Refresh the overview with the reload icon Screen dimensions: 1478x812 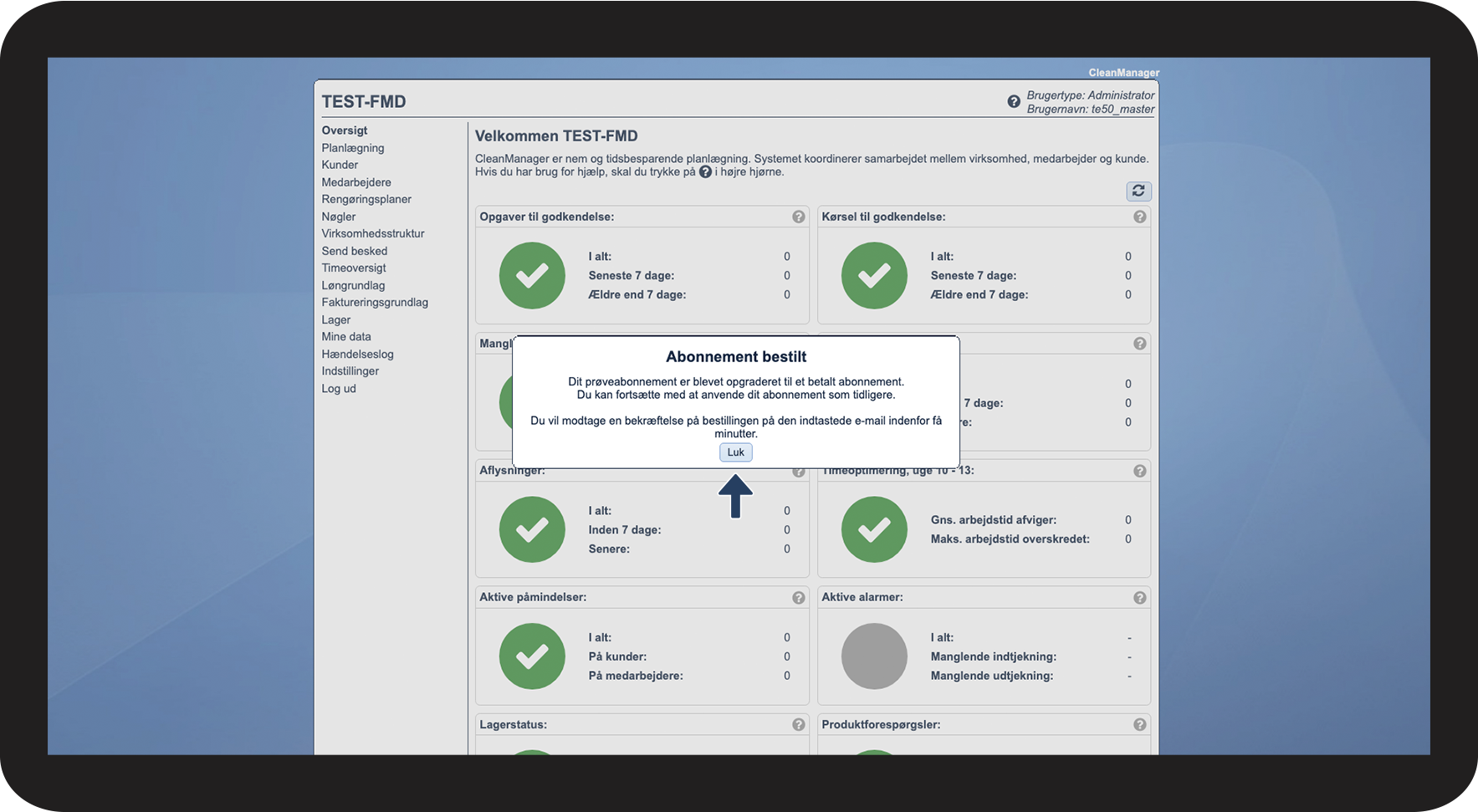(1138, 192)
